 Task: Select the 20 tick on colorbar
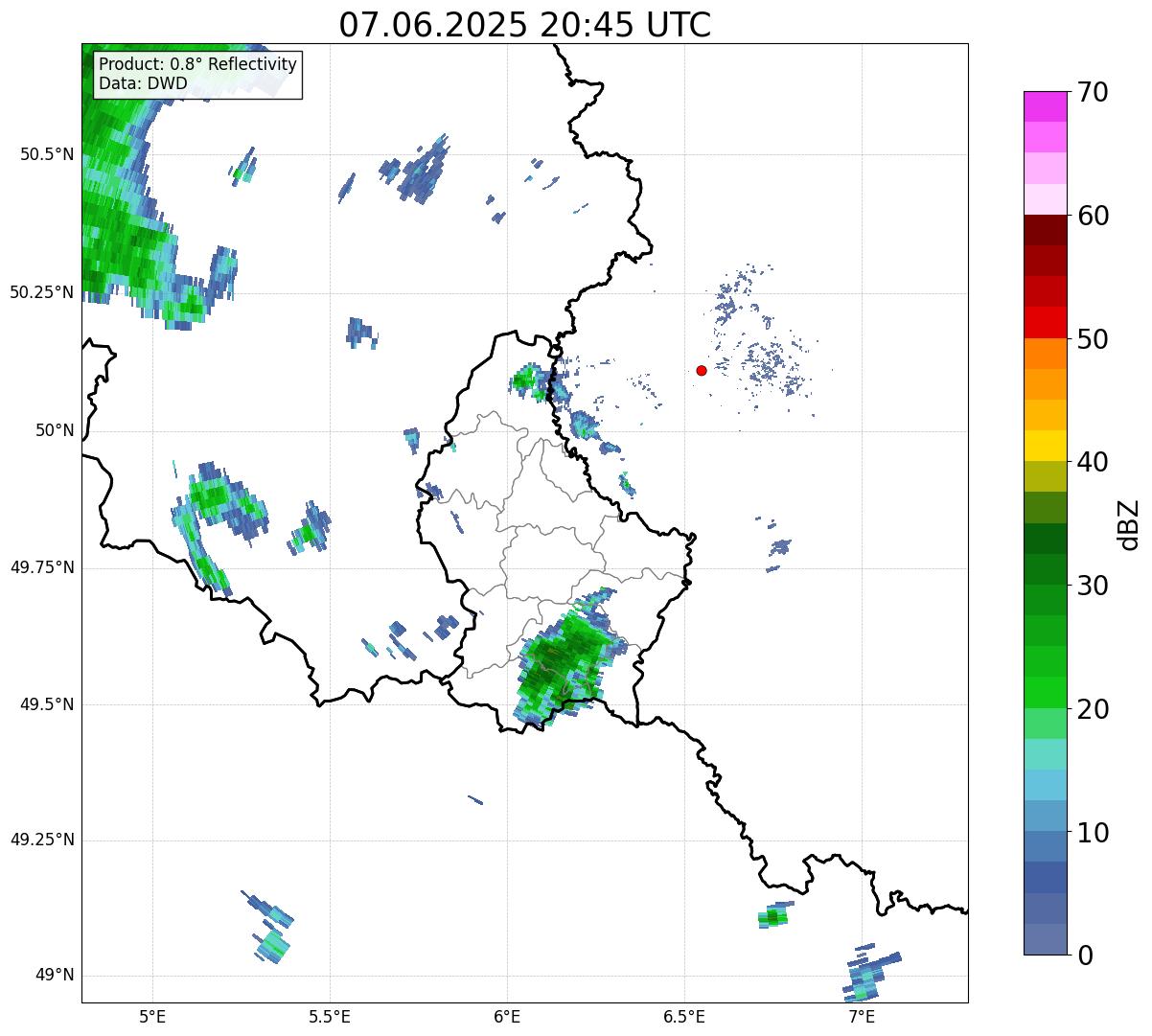(1093, 709)
